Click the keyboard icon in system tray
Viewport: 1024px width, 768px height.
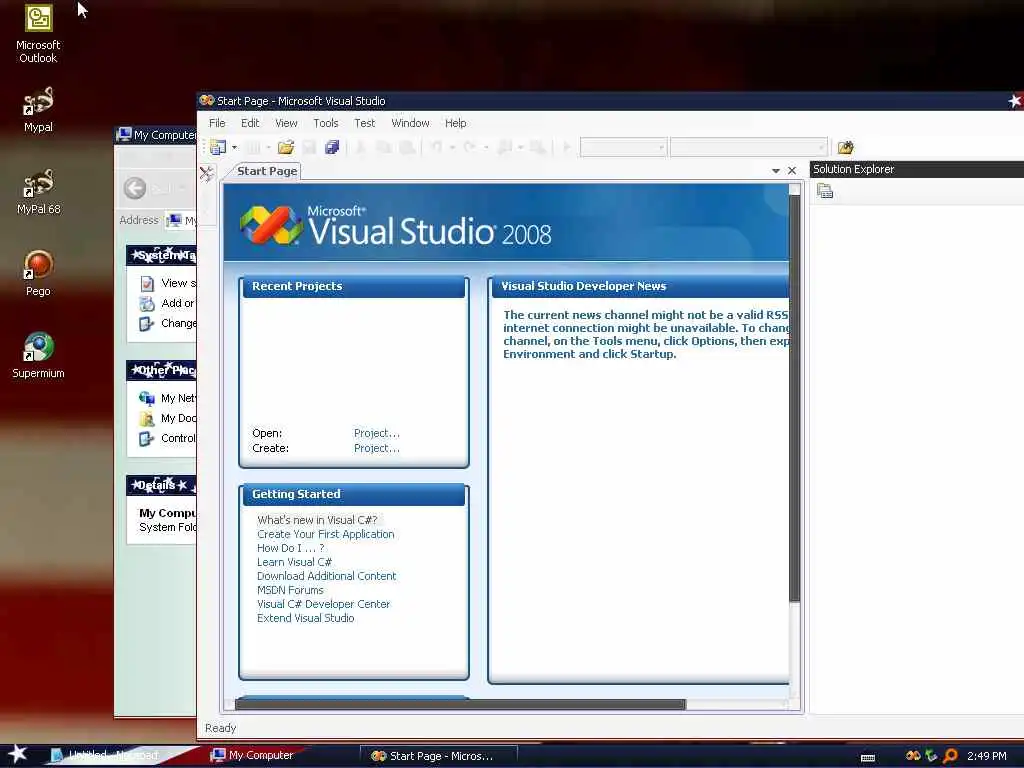(x=868, y=758)
